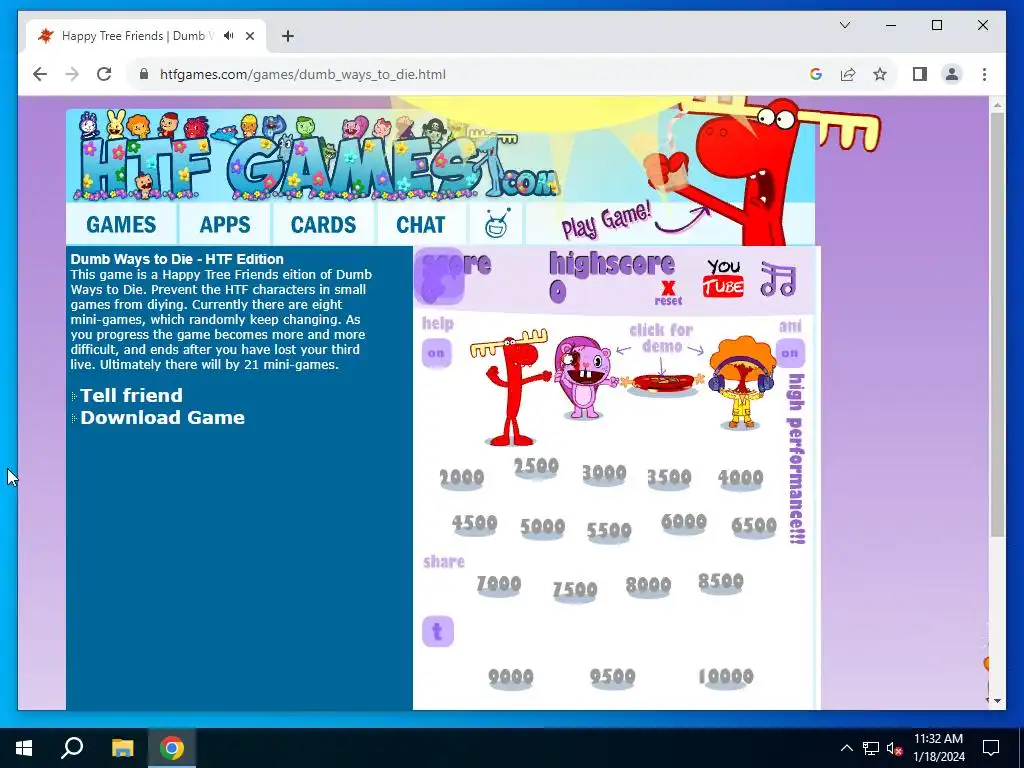Click the highscore label

pos(612,264)
